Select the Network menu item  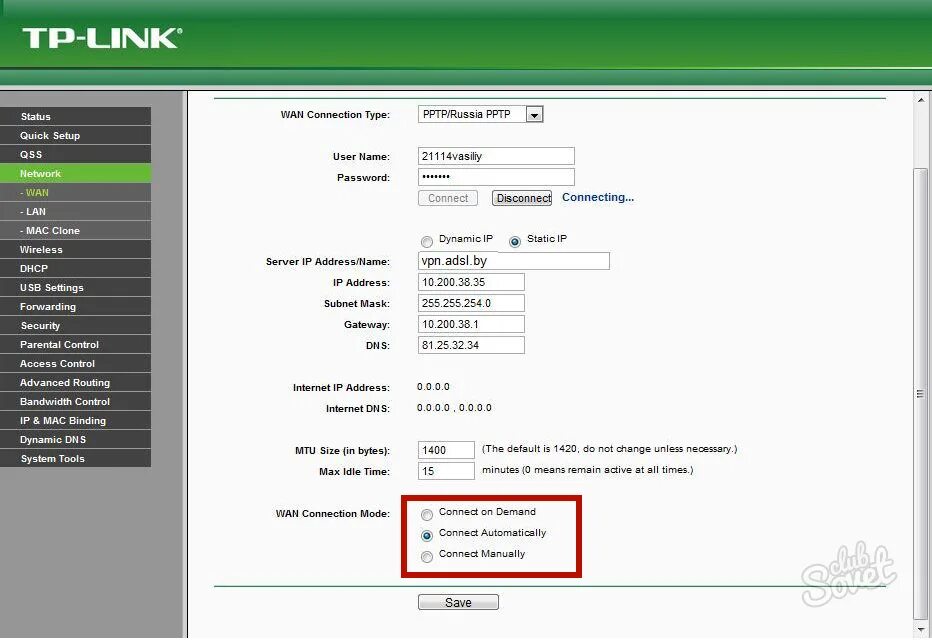tap(75, 174)
